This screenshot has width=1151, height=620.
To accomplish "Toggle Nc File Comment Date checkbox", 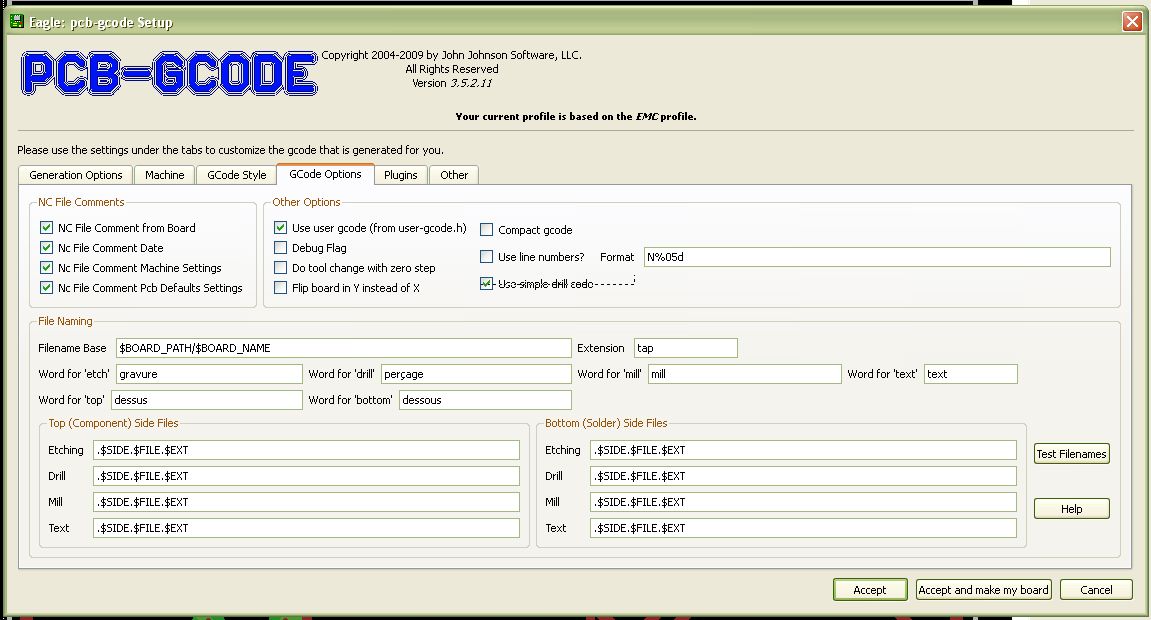I will point(47,248).
